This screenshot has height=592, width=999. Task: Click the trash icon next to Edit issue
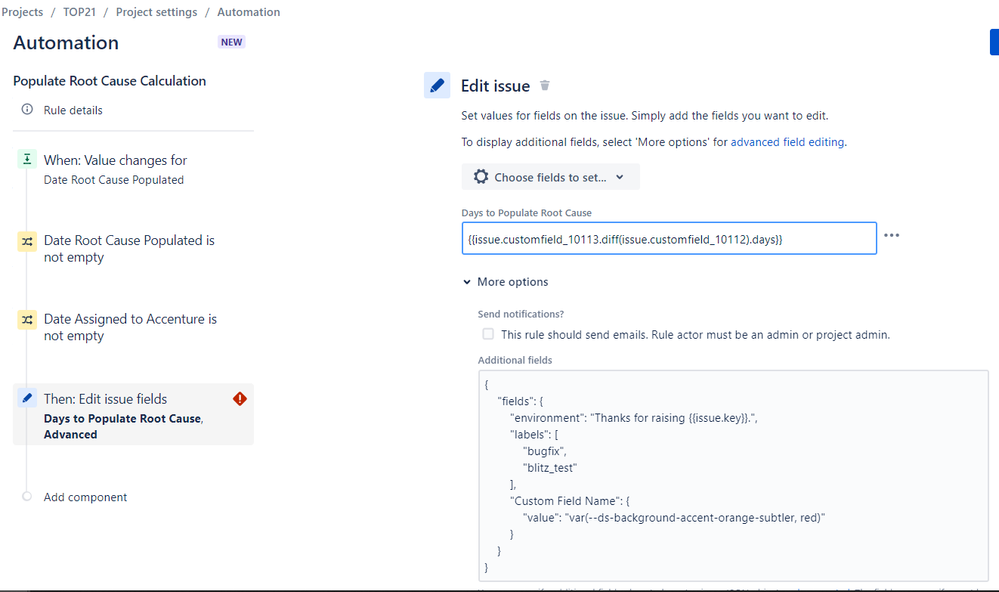click(x=545, y=85)
